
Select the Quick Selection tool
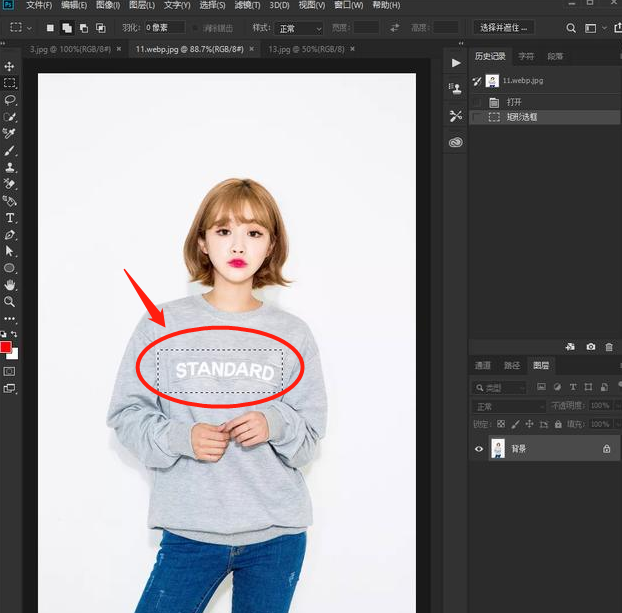pyautogui.click(x=10, y=117)
